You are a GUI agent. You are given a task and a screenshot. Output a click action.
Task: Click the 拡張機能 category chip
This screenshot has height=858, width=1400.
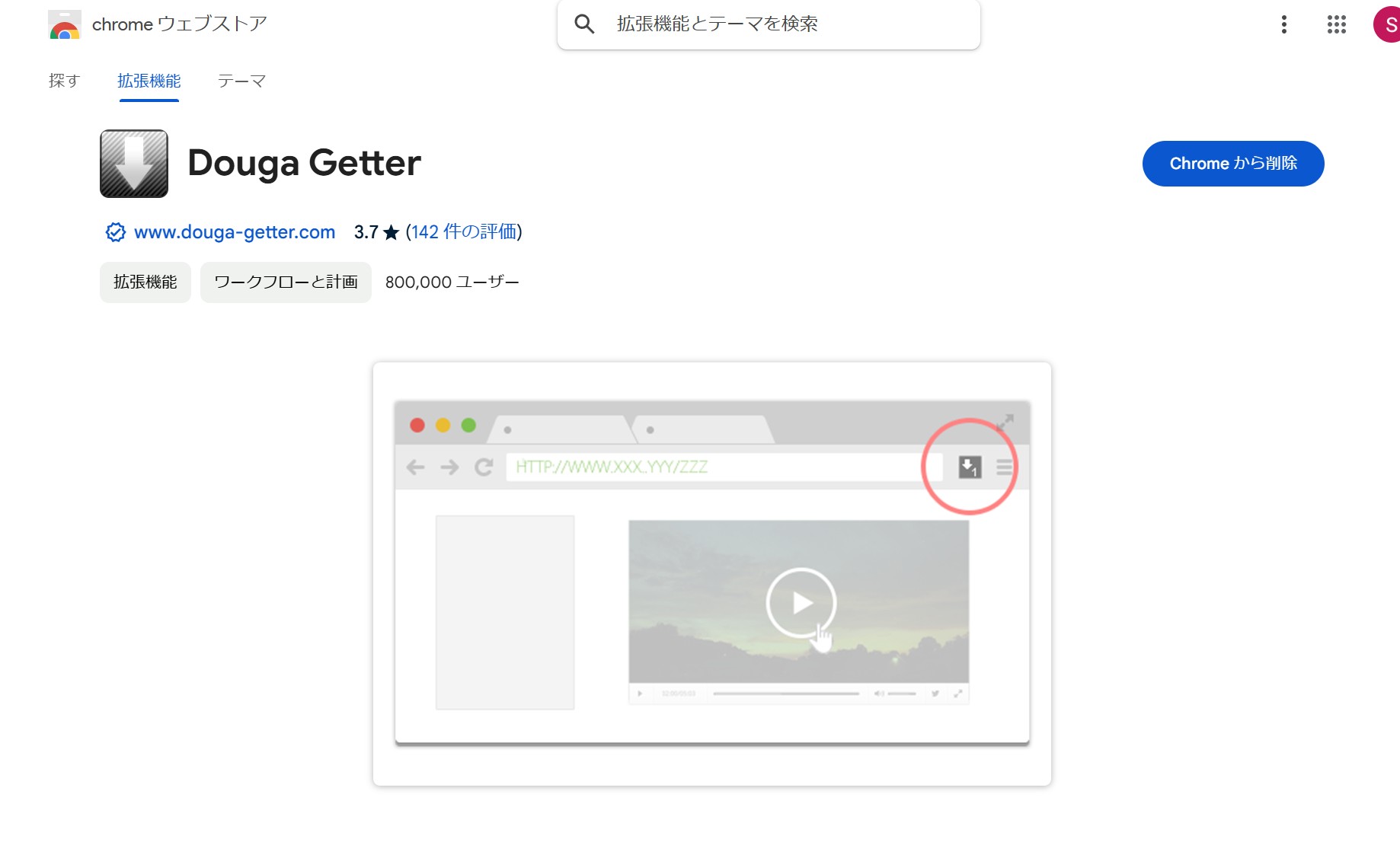145,282
